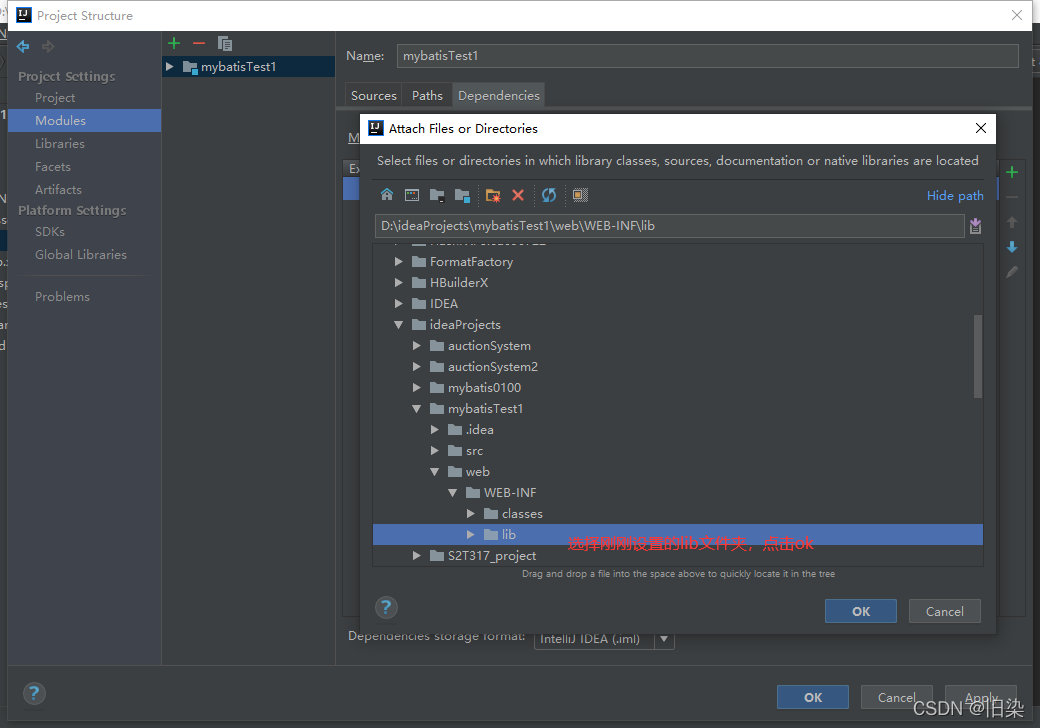Click help icon in Project Structure window
Screen dimensions: 1040x728
click(x=34, y=694)
